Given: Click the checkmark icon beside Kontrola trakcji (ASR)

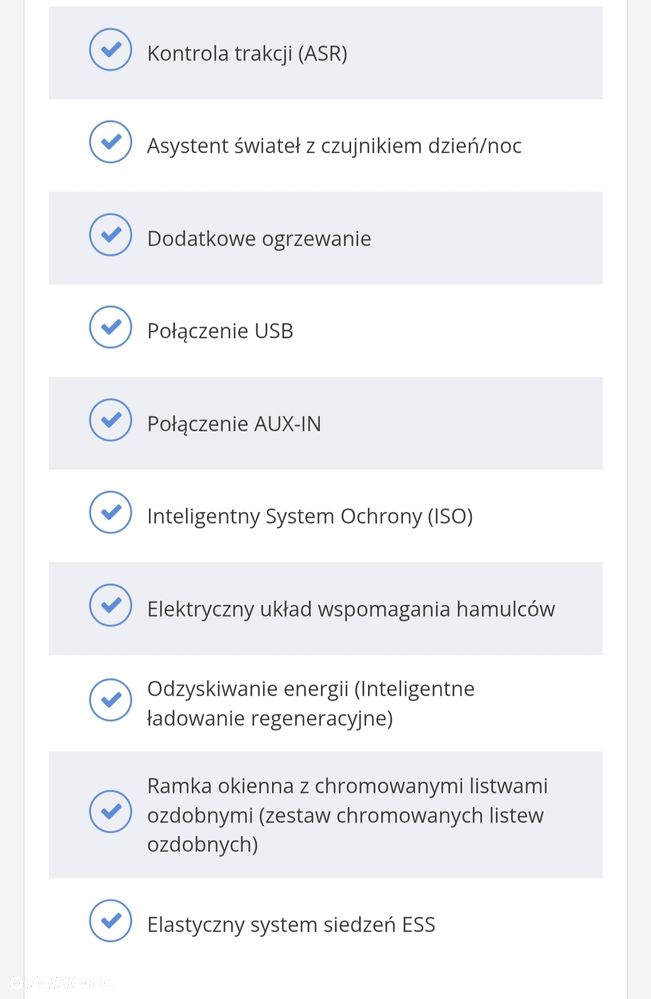Looking at the screenshot, I should (x=110, y=50).
